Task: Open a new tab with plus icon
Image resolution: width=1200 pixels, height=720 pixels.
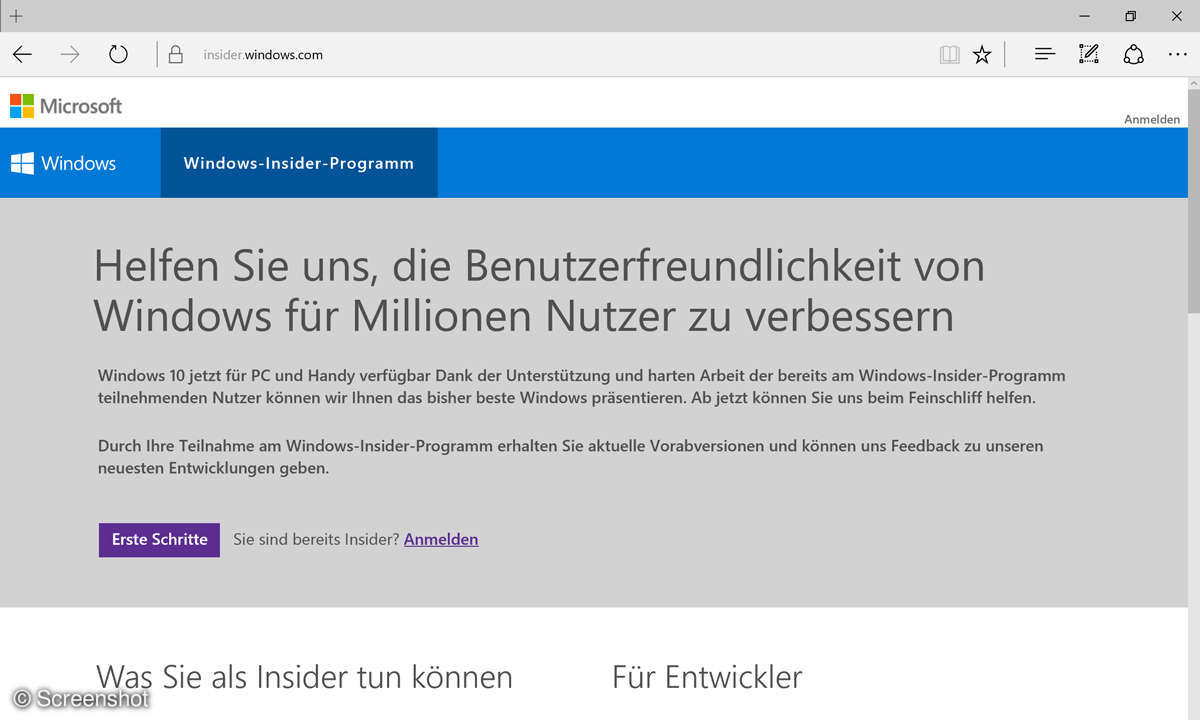Action: click(16, 16)
